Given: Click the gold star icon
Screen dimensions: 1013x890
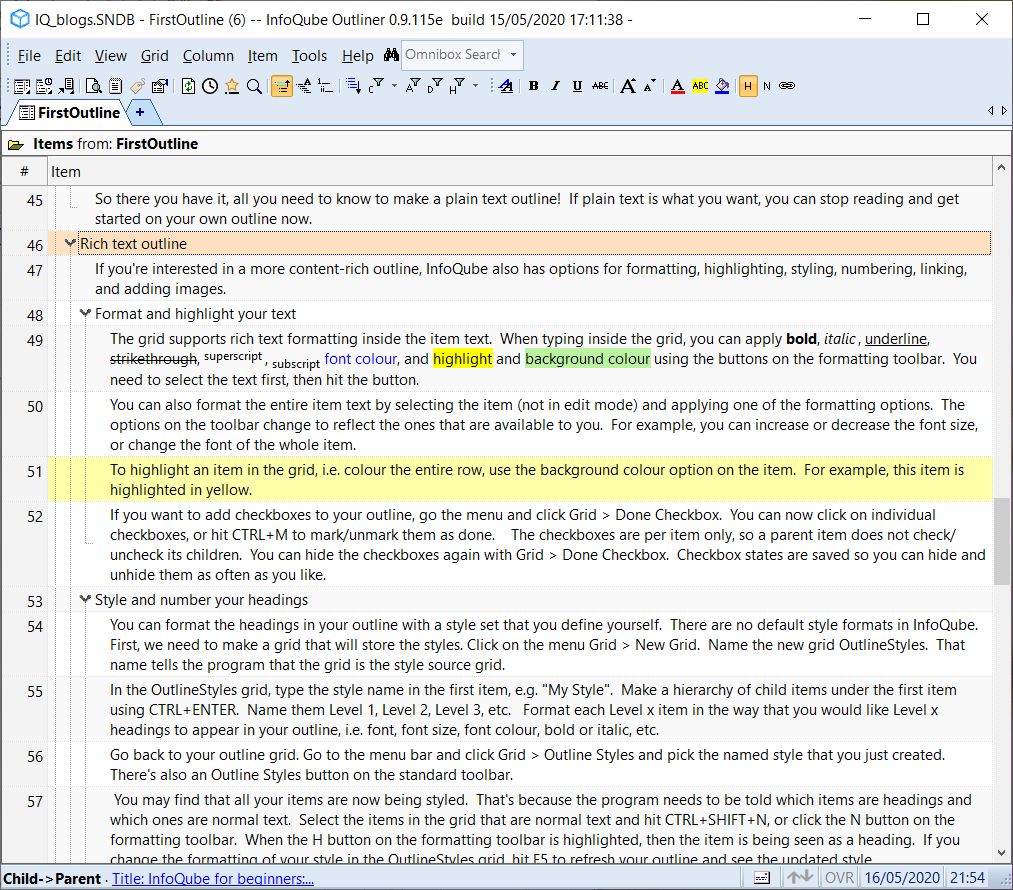Looking at the screenshot, I should pyautogui.click(x=232, y=86).
